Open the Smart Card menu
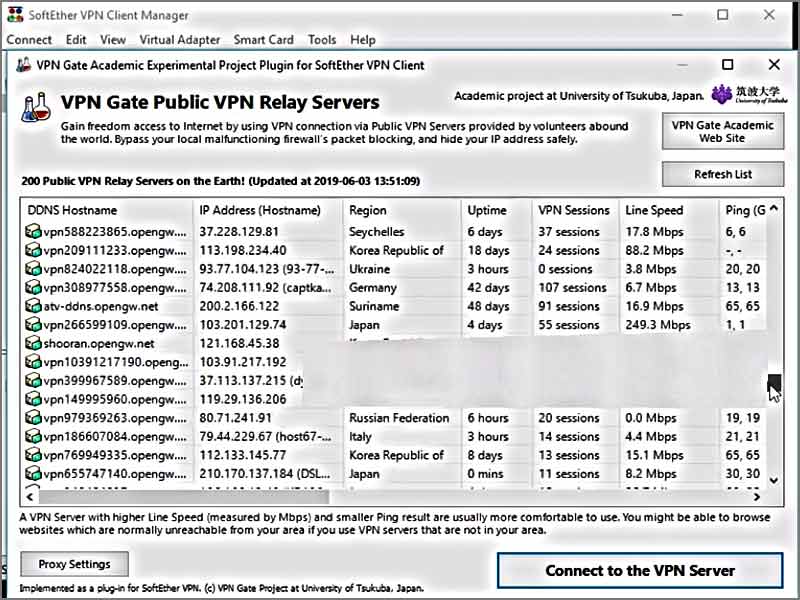This screenshot has width=800, height=600. point(263,40)
